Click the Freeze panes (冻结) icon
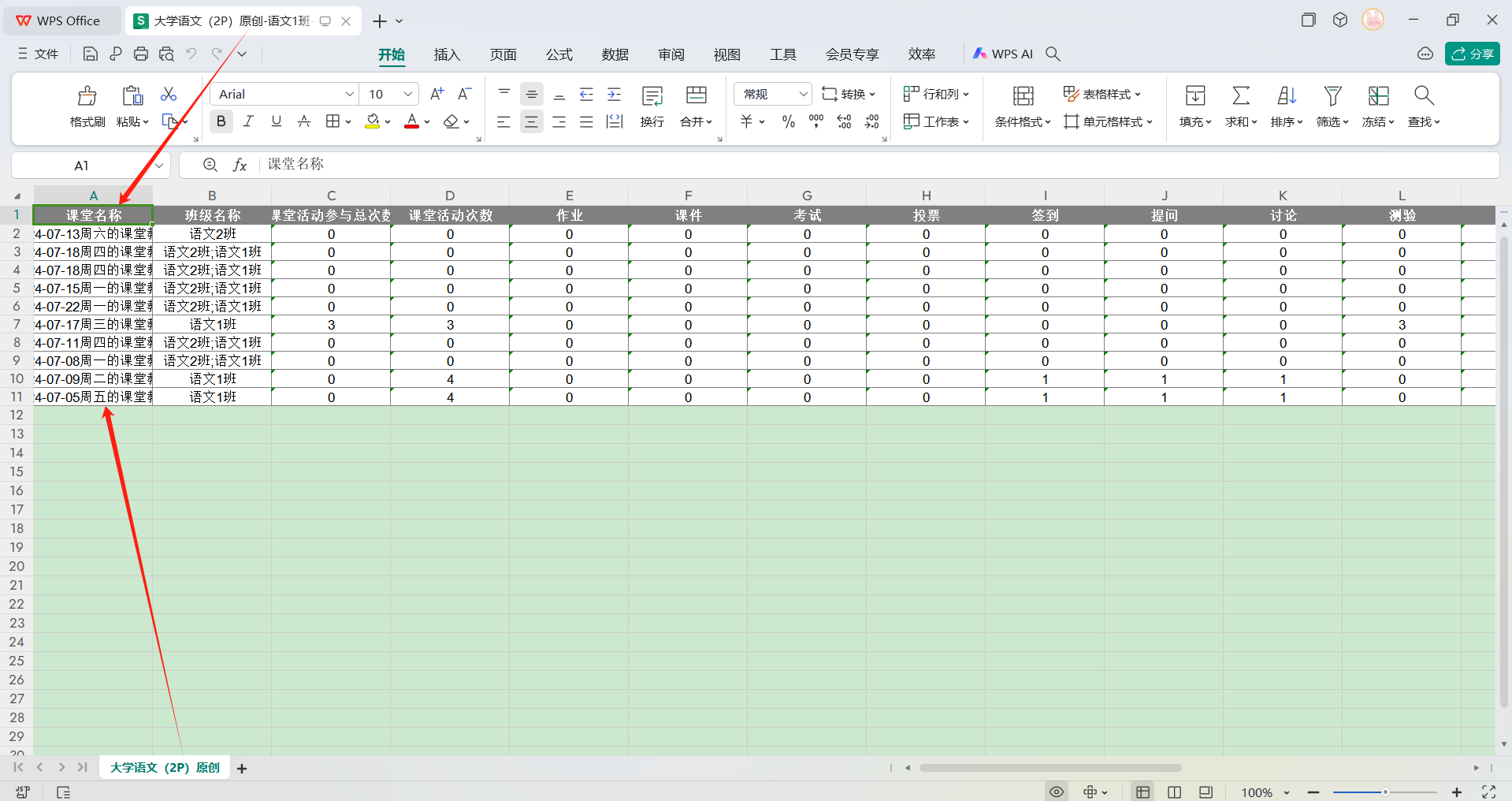 coord(1377,96)
